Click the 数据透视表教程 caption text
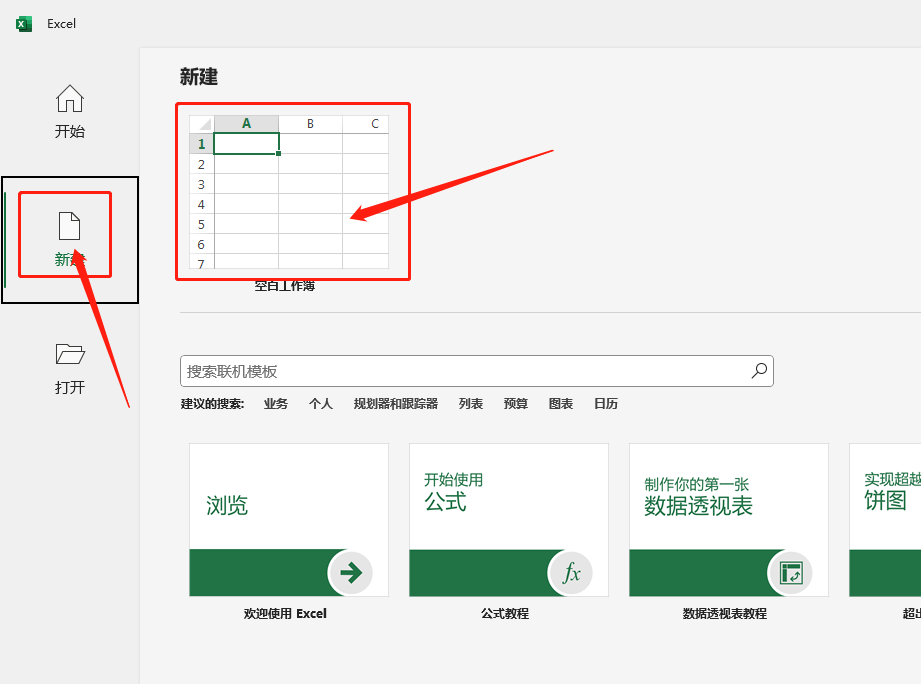This screenshot has height=684, width=921. tap(725, 614)
